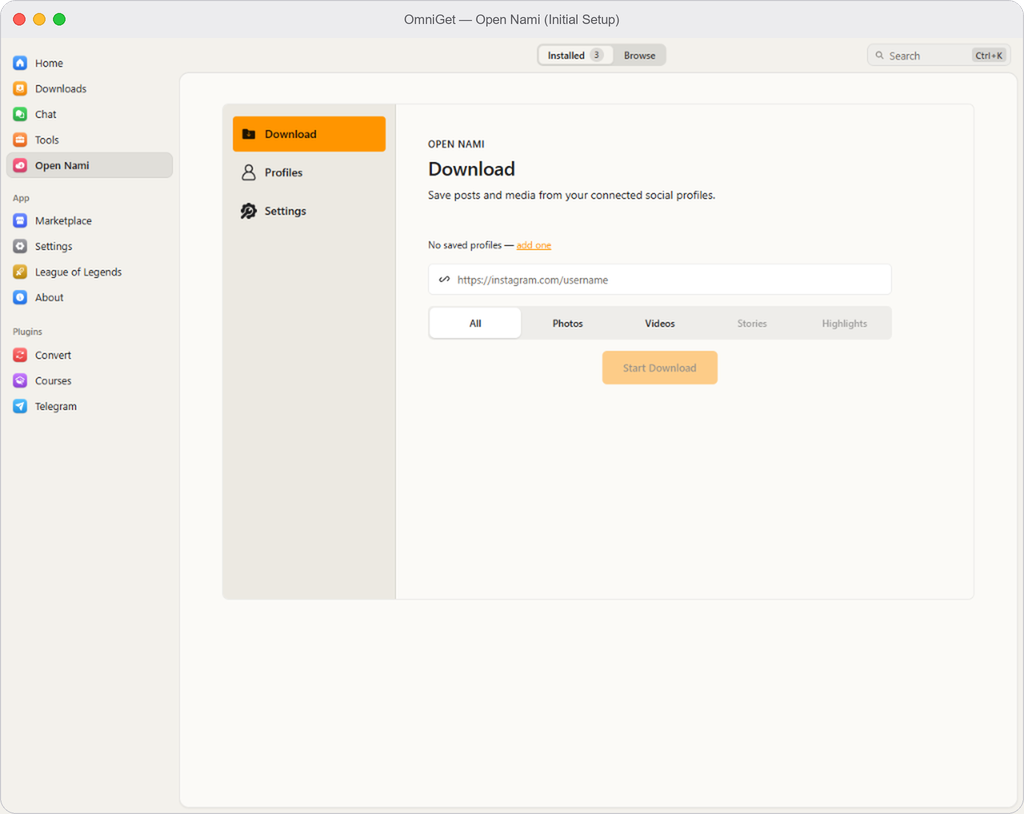The image size is (1024, 814).
Task: Open the Telegram label under Plugins
Action: pyautogui.click(x=56, y=406)
